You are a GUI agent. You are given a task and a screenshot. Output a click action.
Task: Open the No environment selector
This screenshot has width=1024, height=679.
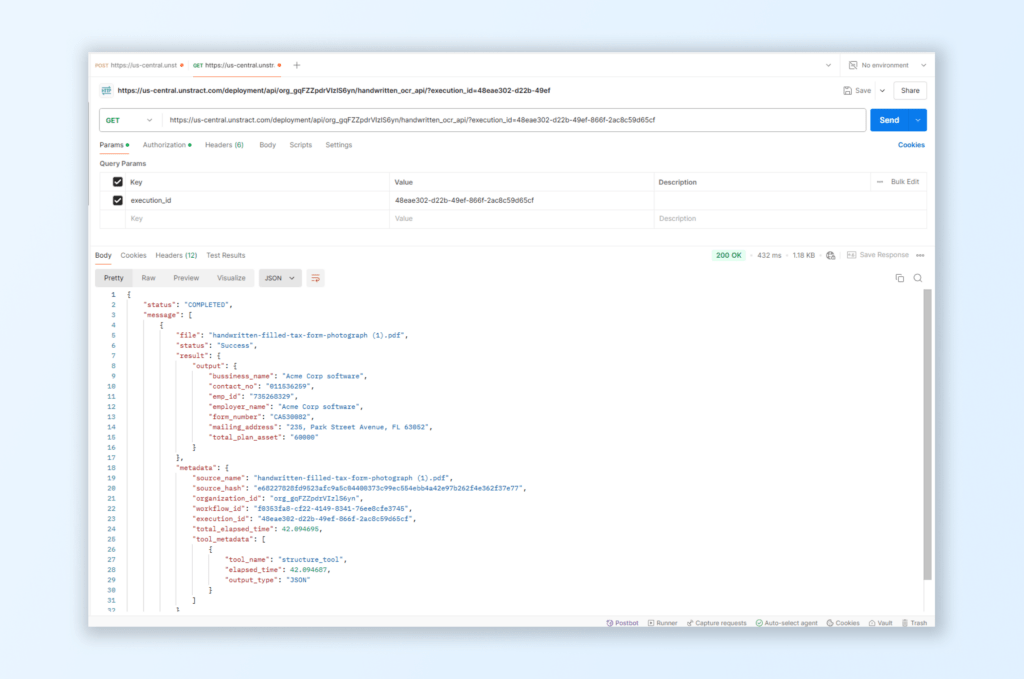click(884, 65)
